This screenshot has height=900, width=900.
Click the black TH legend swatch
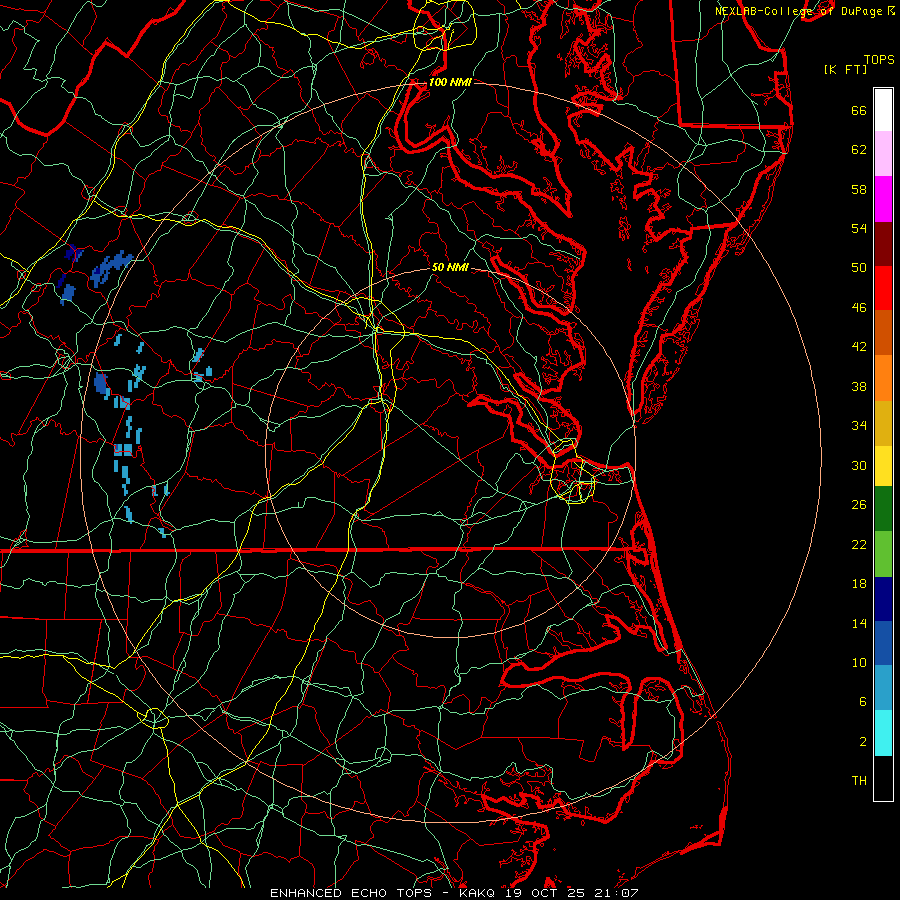pos(883,778)
